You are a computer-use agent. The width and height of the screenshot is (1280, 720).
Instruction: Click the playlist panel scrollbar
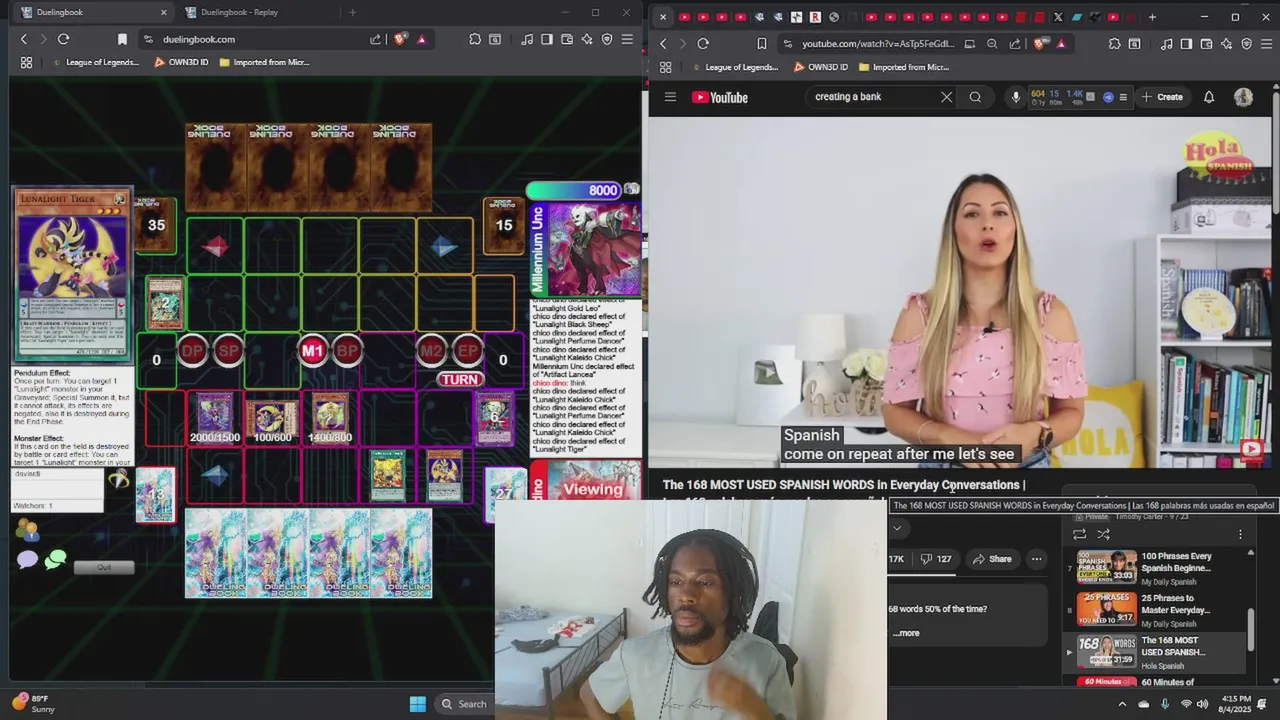pos(1251,628)
